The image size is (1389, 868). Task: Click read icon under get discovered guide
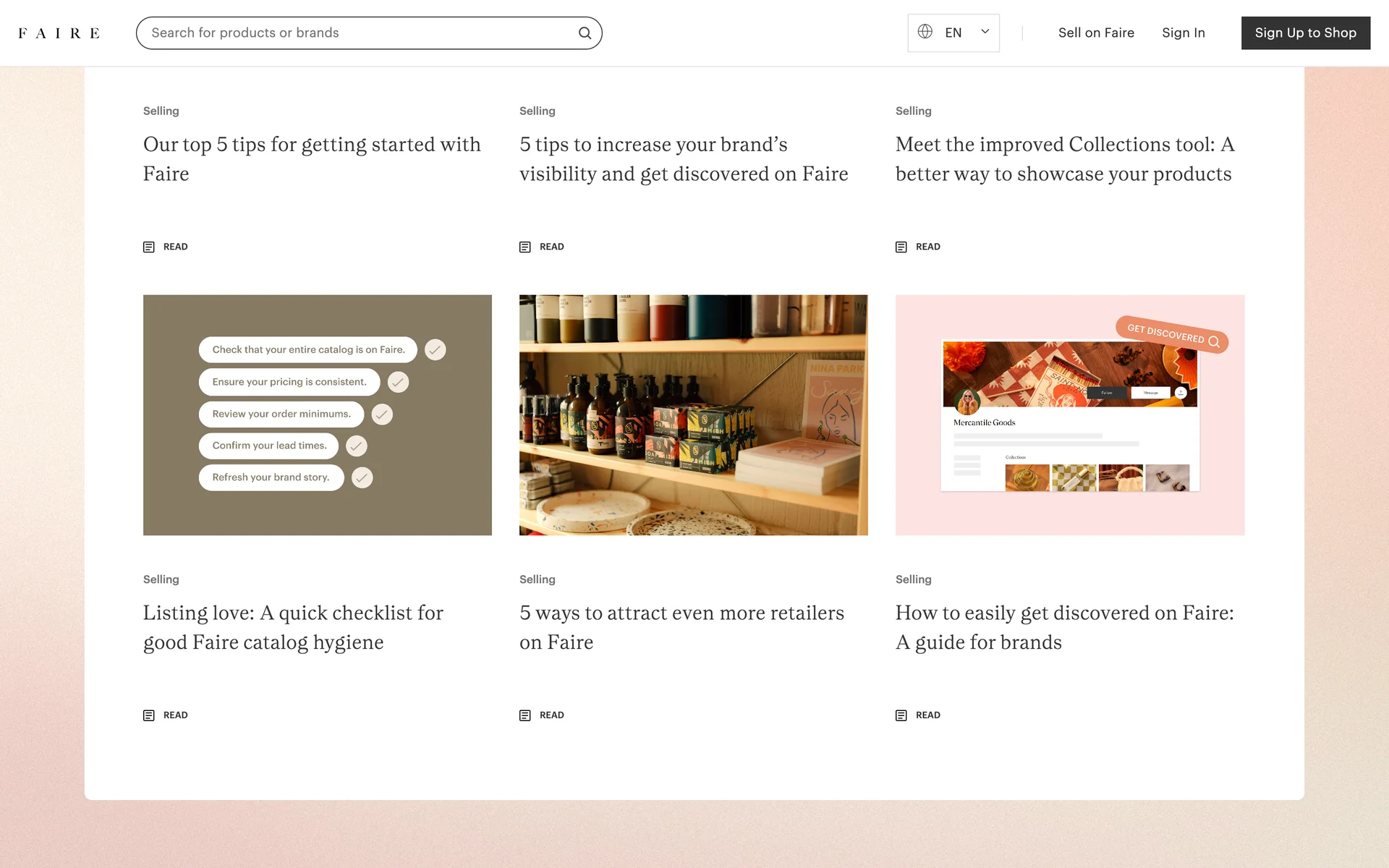[x=901, y=715]
